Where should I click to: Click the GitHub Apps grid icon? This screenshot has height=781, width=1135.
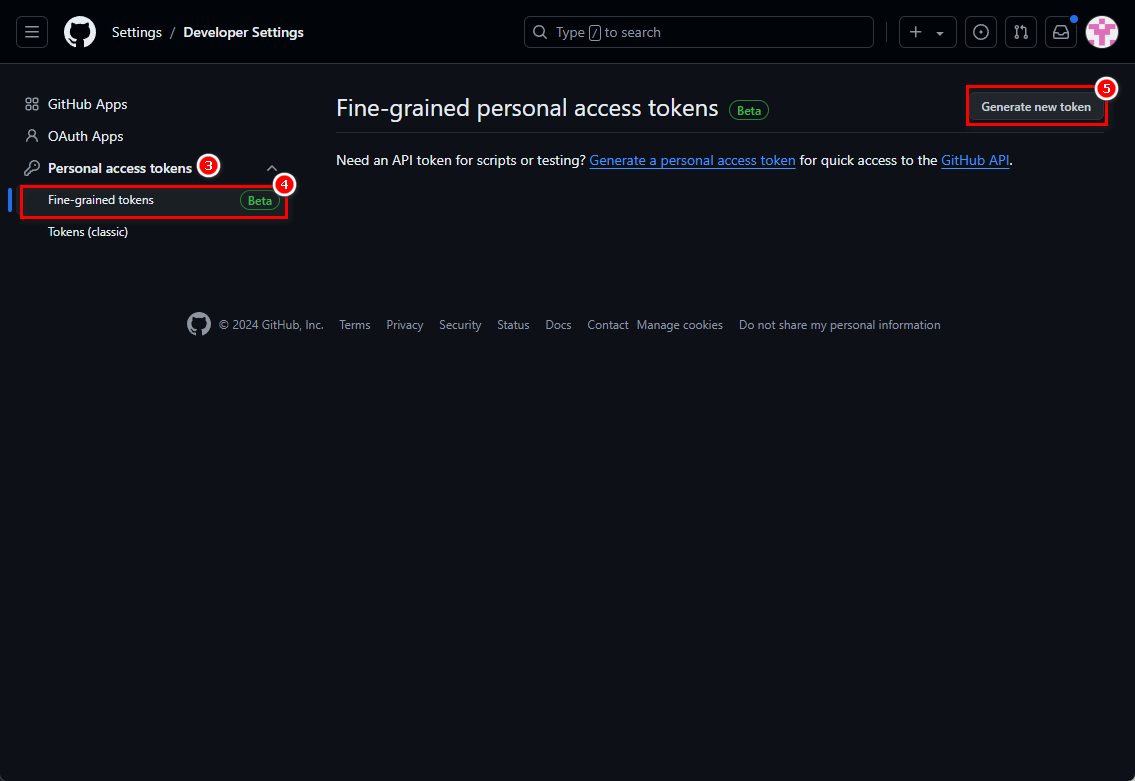[32, 104]
